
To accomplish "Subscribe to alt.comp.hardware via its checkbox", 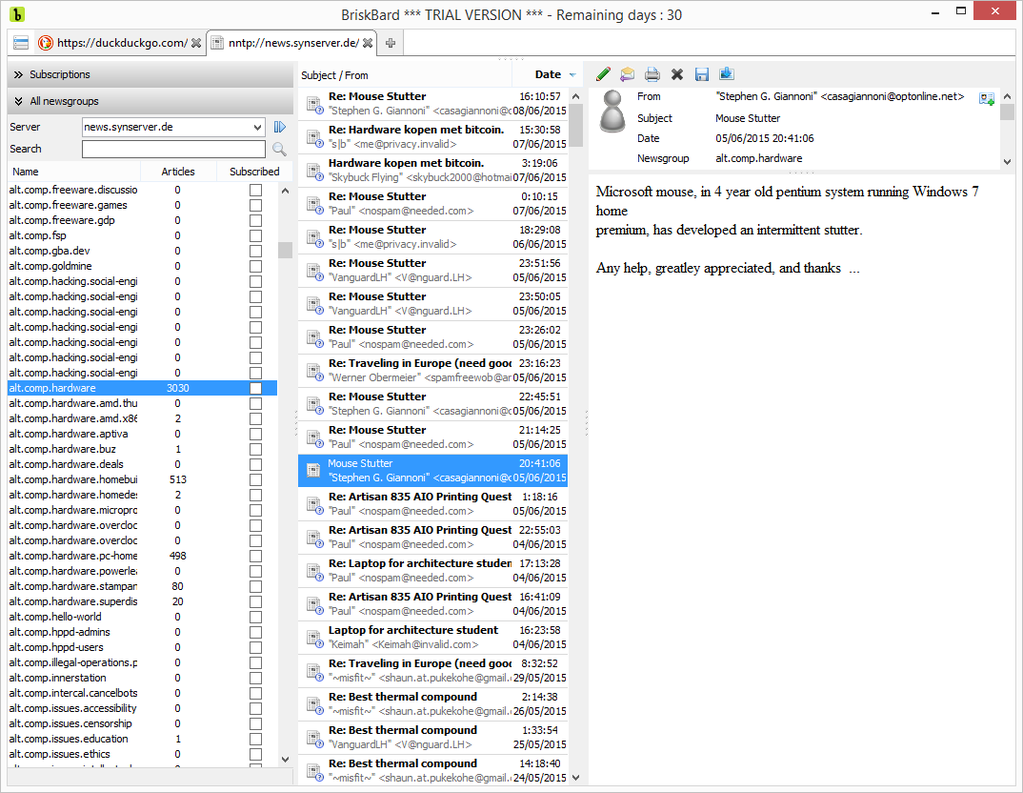I will coord(256,388).
